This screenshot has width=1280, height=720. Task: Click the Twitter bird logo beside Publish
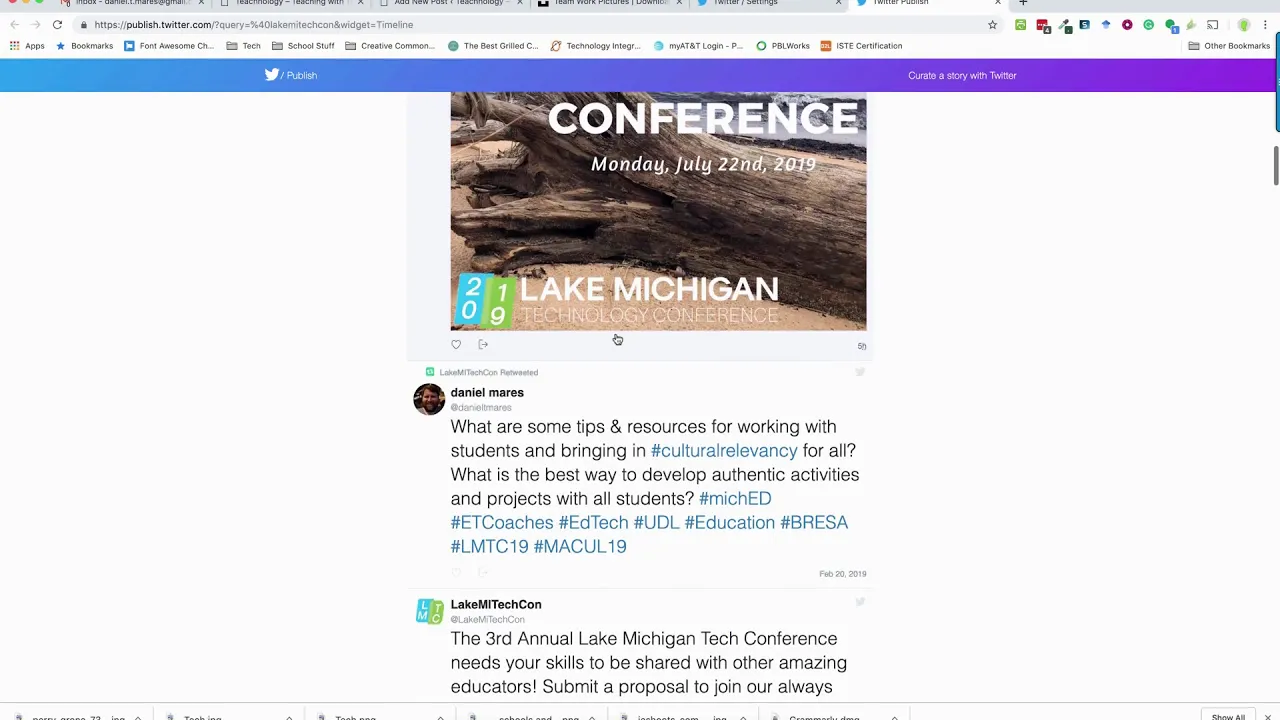tap(271, 75)
